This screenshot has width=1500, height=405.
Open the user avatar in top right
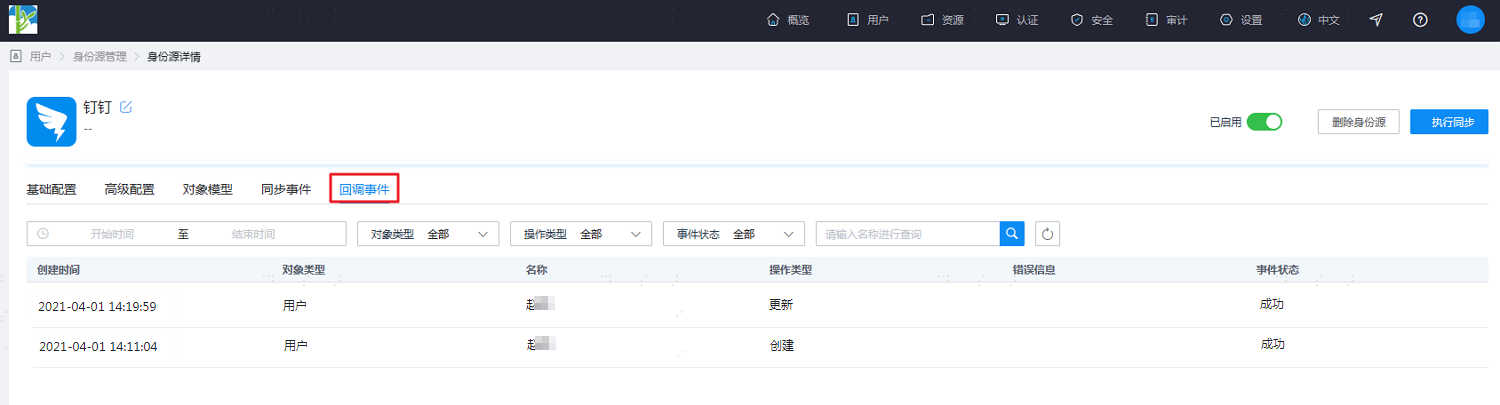1470,20
